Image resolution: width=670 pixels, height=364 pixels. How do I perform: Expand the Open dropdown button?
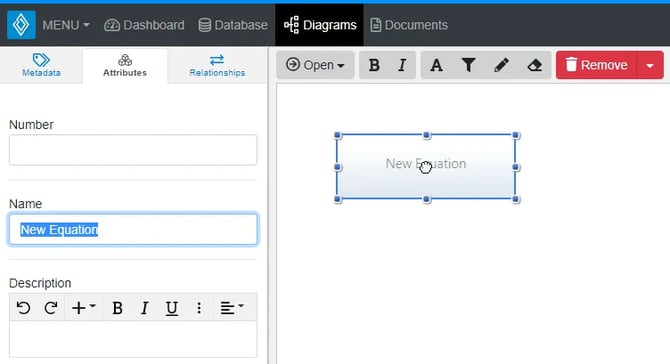[x=315, y=65]
